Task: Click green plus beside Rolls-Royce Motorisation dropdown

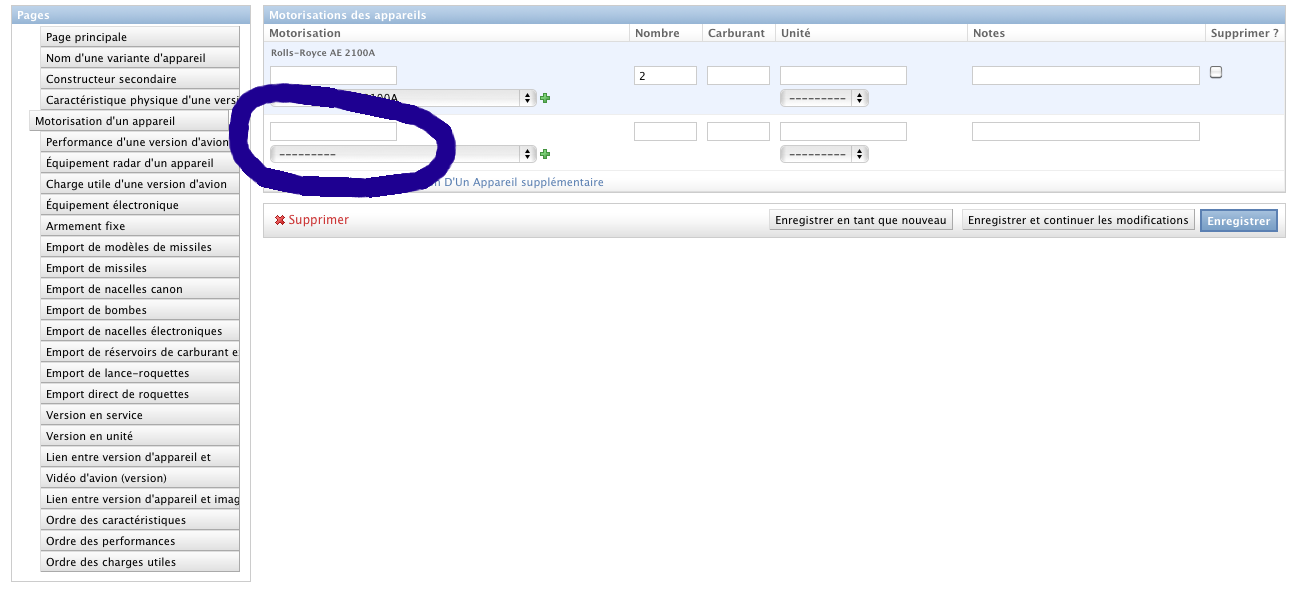Action: [545, 98]
